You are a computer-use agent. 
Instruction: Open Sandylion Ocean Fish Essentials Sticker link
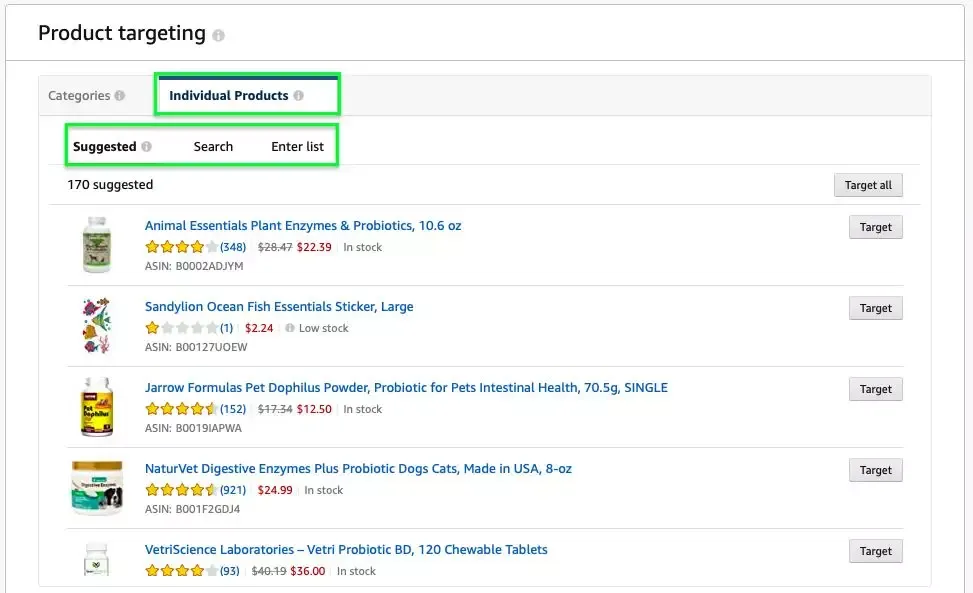(279, 306)
